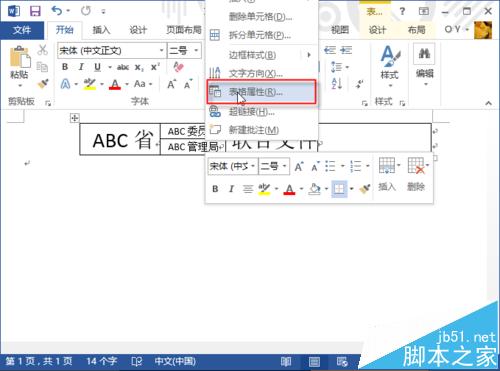
Task: Expand the Styles (样式) dropdown
Action: point(389,67)
